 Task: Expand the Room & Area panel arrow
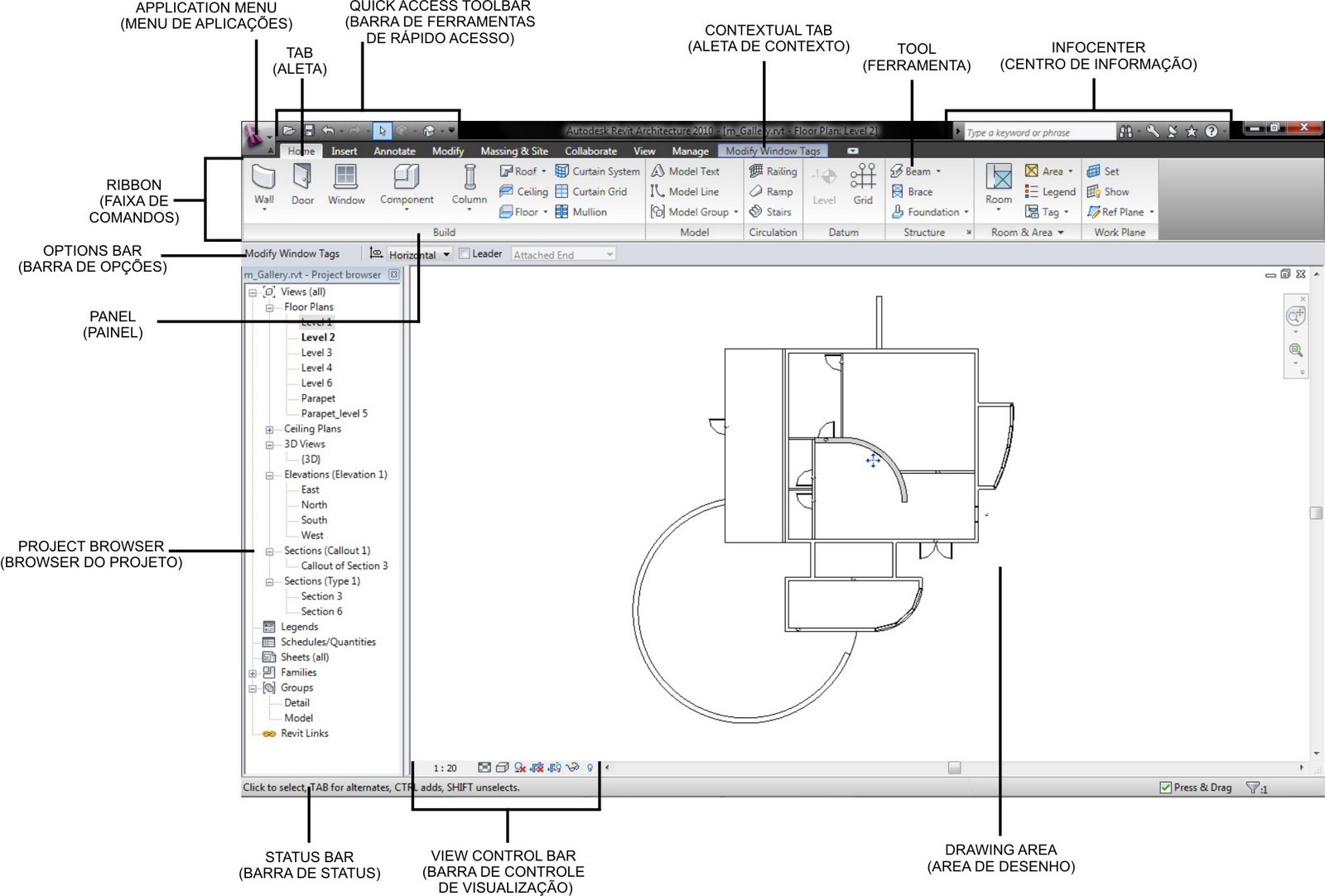(x=1061, y=233)
